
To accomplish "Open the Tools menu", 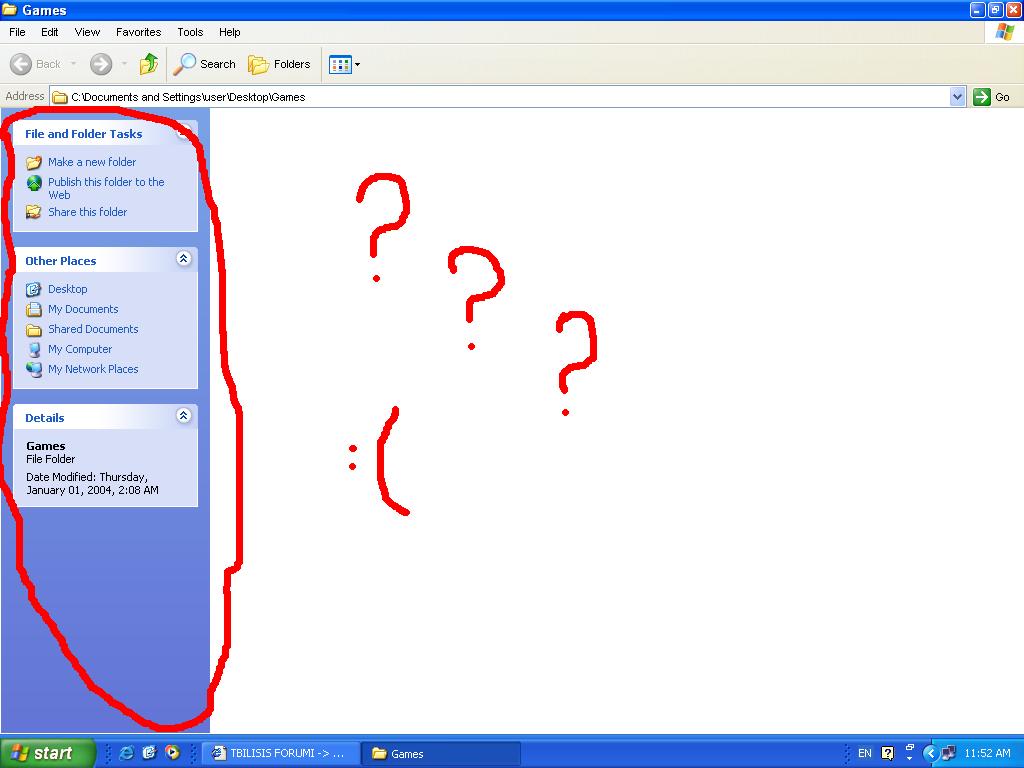I will tap(190, 32).
